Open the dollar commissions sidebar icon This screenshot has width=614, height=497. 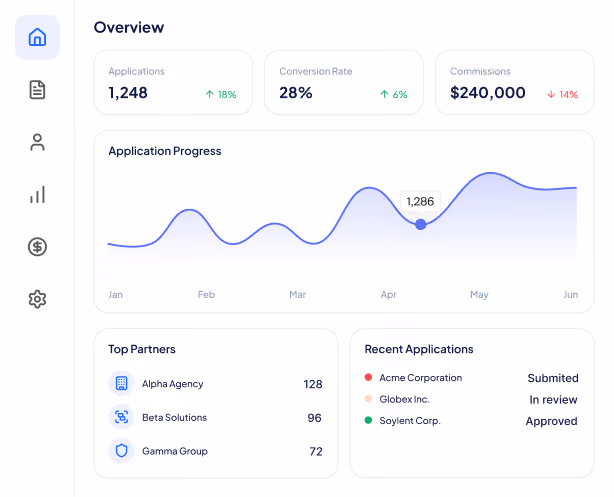37,247
